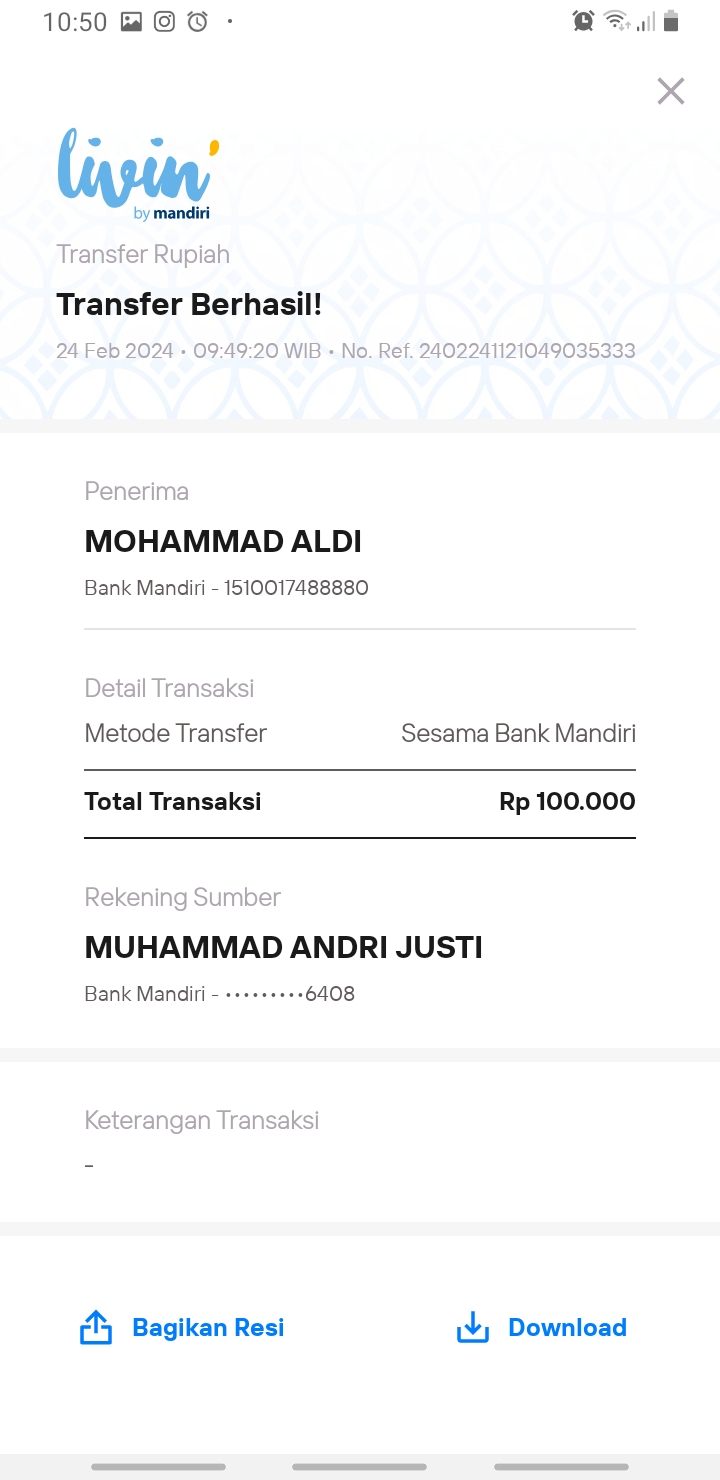Tap recipient account number 1510017488880

pyautogui.click(x=296, y=588)
